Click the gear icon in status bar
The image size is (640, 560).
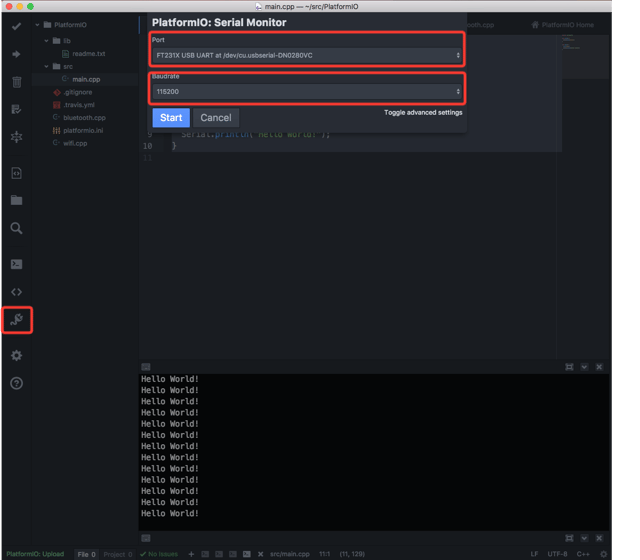[x=604, y=554]
